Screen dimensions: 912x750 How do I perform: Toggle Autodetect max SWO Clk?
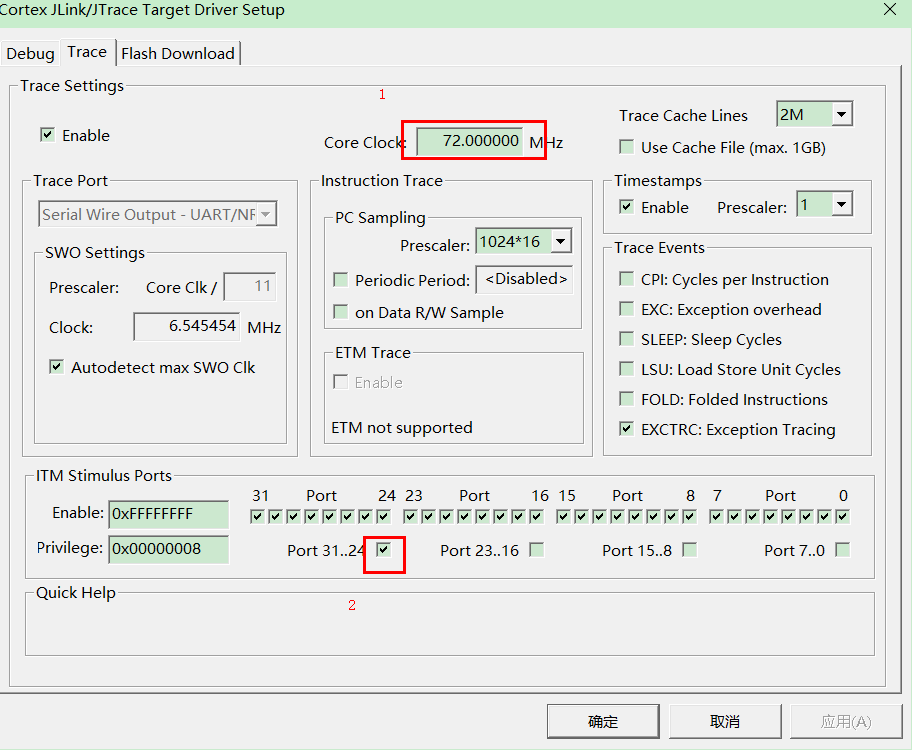pyautogui.click(x=56, y=367)
